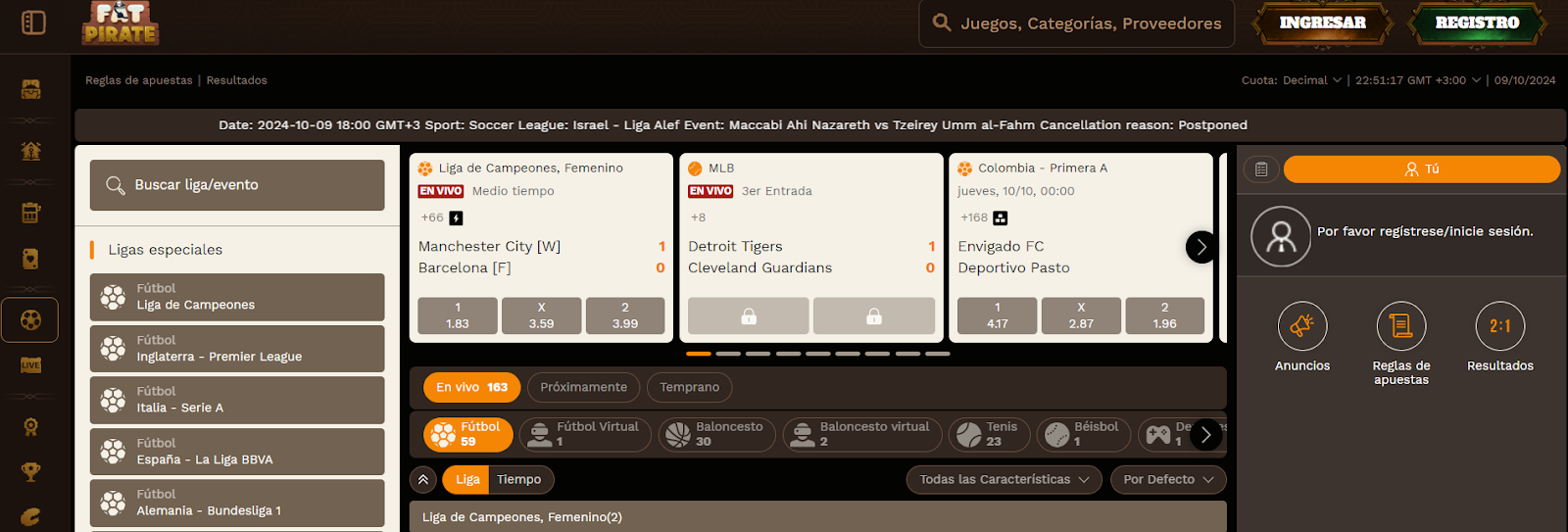Toggle the sidebar menu panel icon
The width and height of the screenshot is (1568, 532).
33,22
